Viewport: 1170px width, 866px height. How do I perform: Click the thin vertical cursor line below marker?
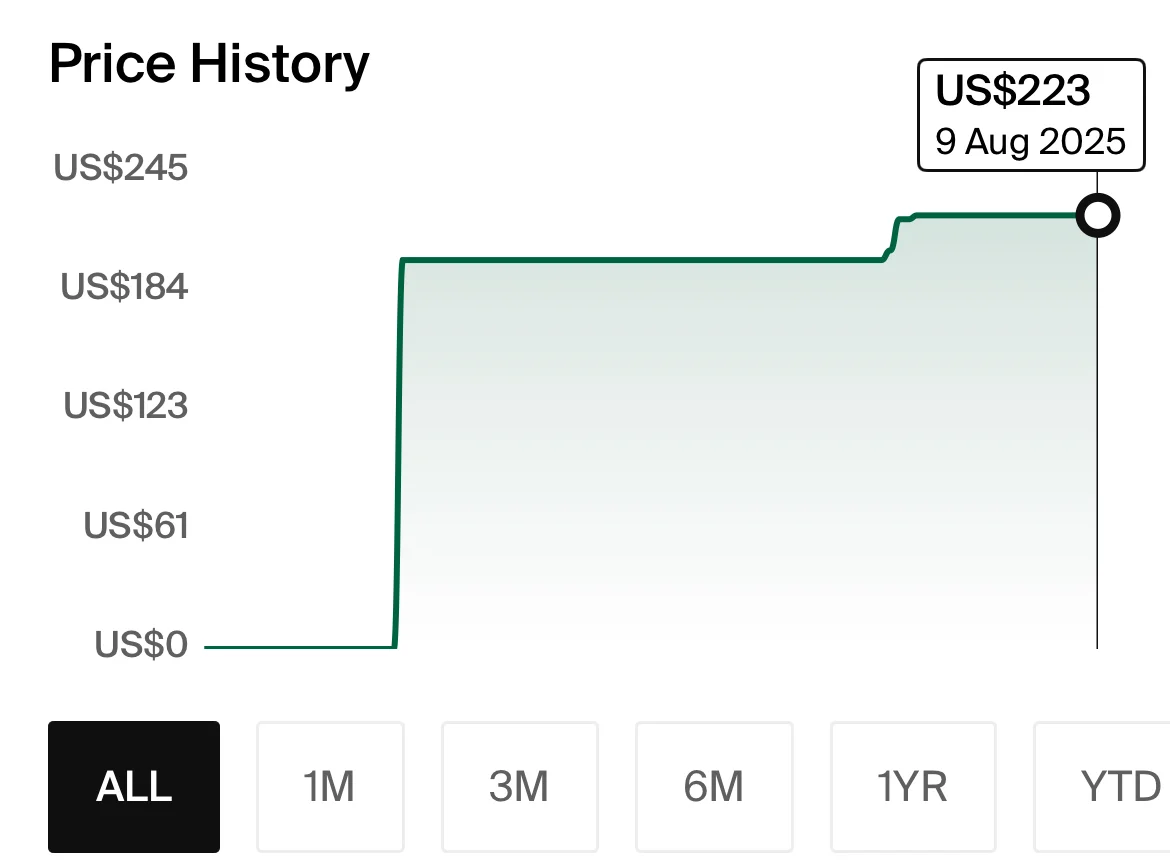tap(1098, 450)
